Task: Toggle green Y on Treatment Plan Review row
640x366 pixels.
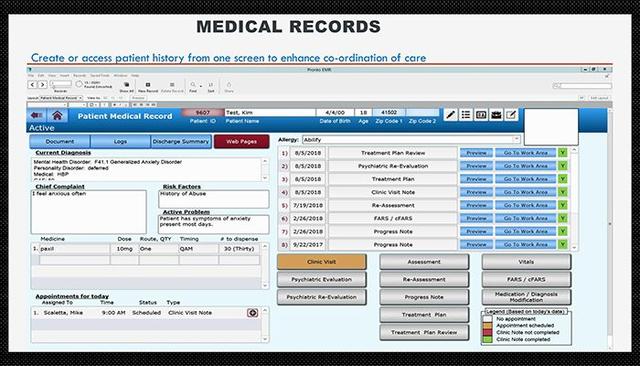Action: [x=562, y=153]
